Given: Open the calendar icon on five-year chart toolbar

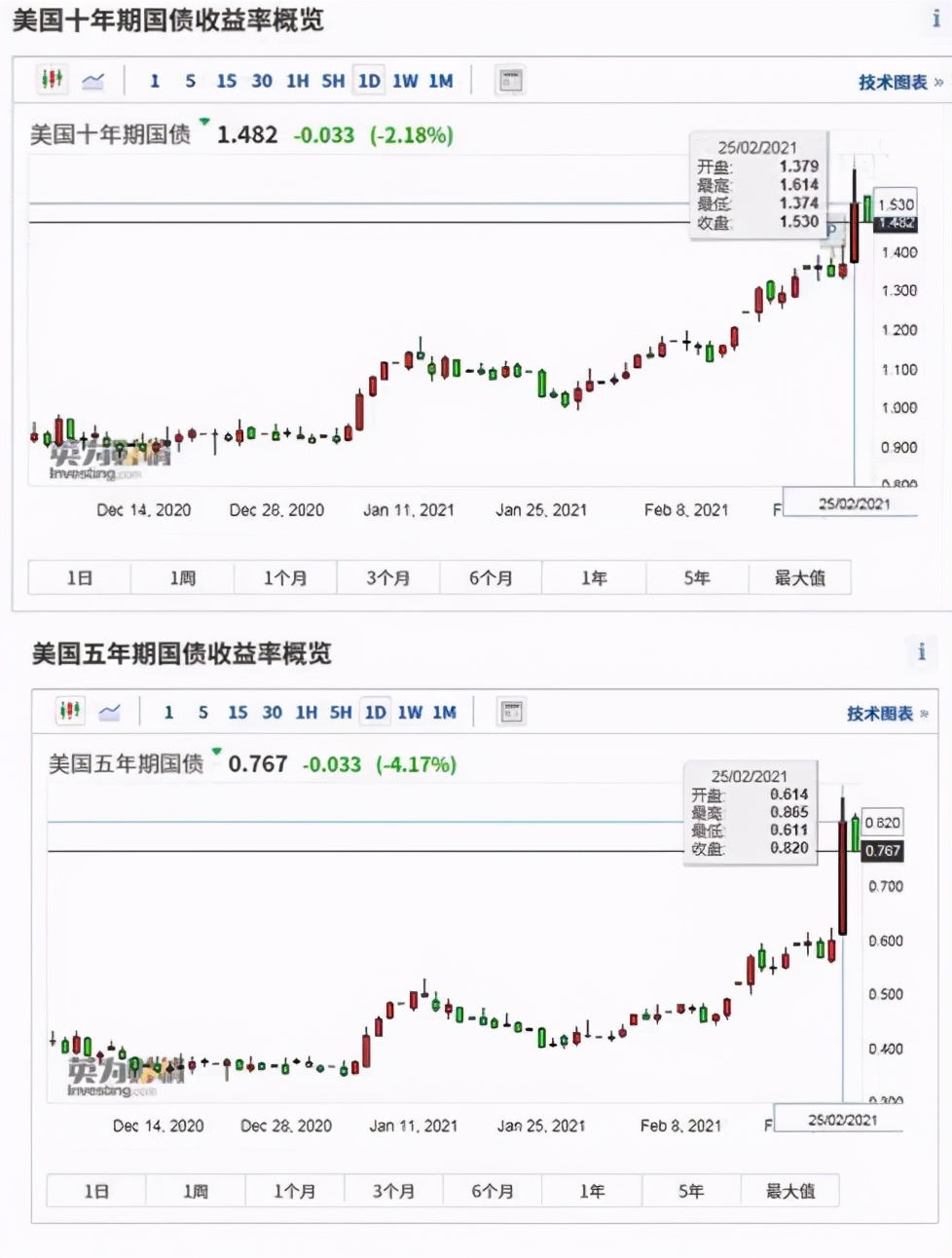Looking at the screenshot, I should coord(510,712).
